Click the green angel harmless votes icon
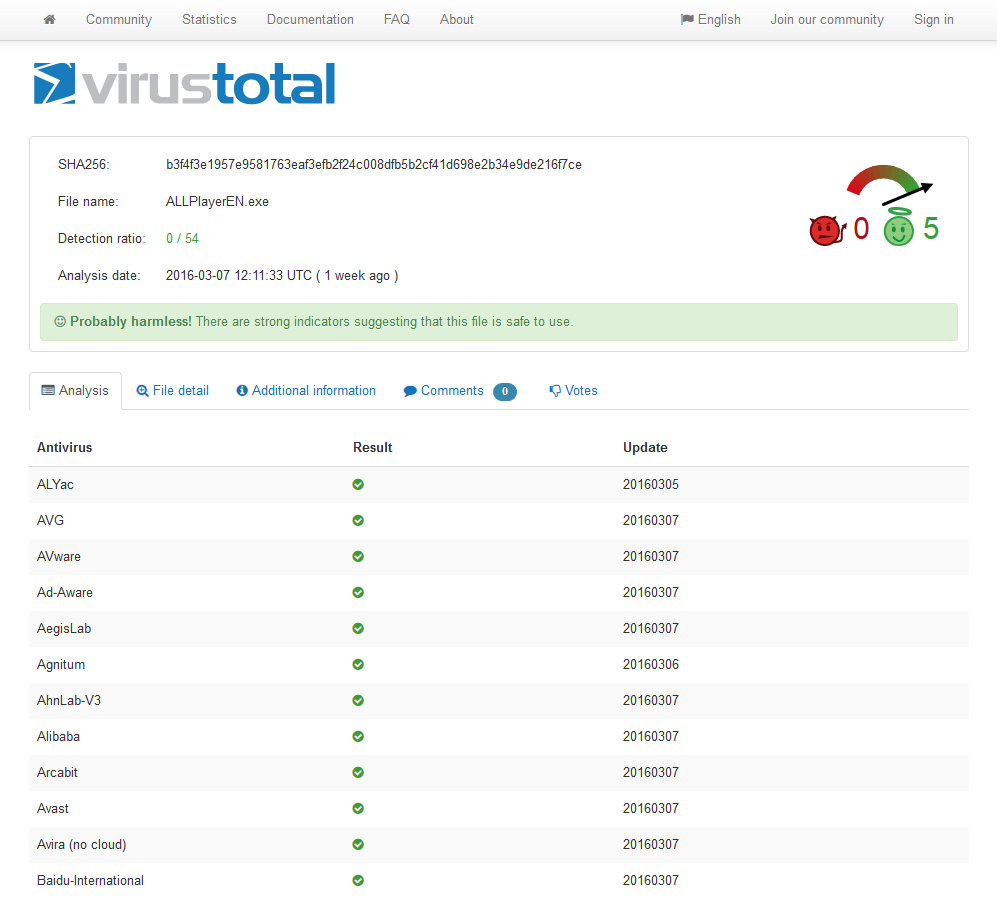Screen dimensions: 997x899 click(898, 228)
